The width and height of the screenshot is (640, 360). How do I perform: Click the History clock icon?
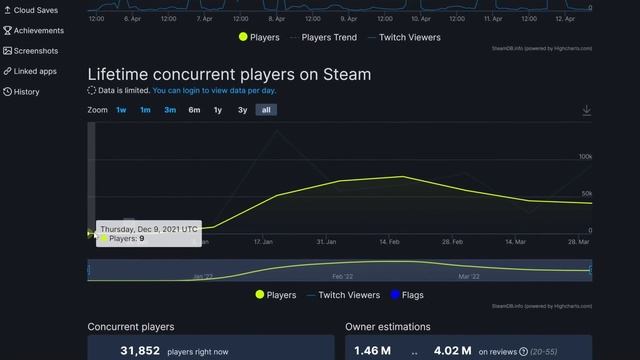coord(7,92)
